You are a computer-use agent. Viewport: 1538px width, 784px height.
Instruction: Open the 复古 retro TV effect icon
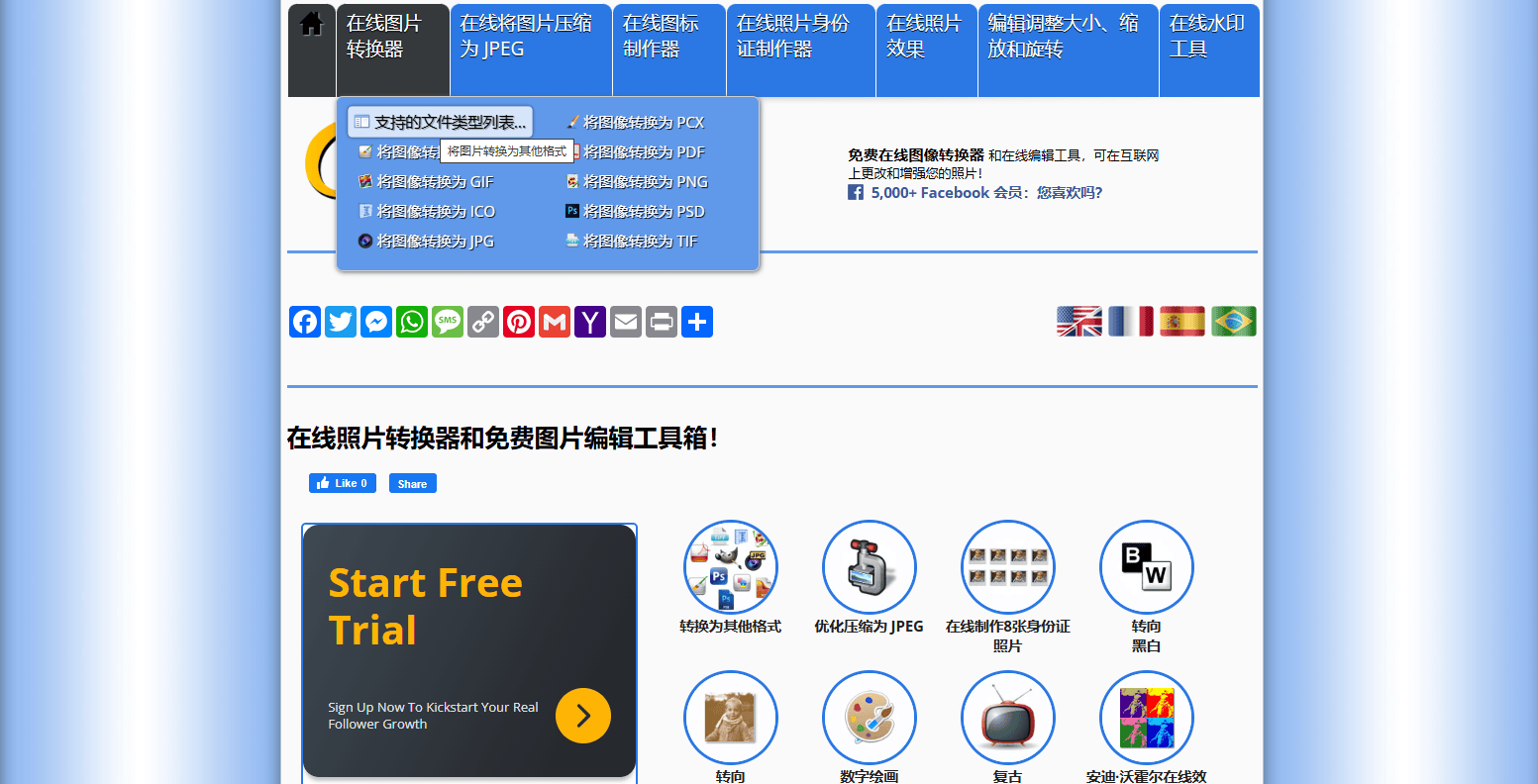pyautogui.click(x=1007, y=717)
